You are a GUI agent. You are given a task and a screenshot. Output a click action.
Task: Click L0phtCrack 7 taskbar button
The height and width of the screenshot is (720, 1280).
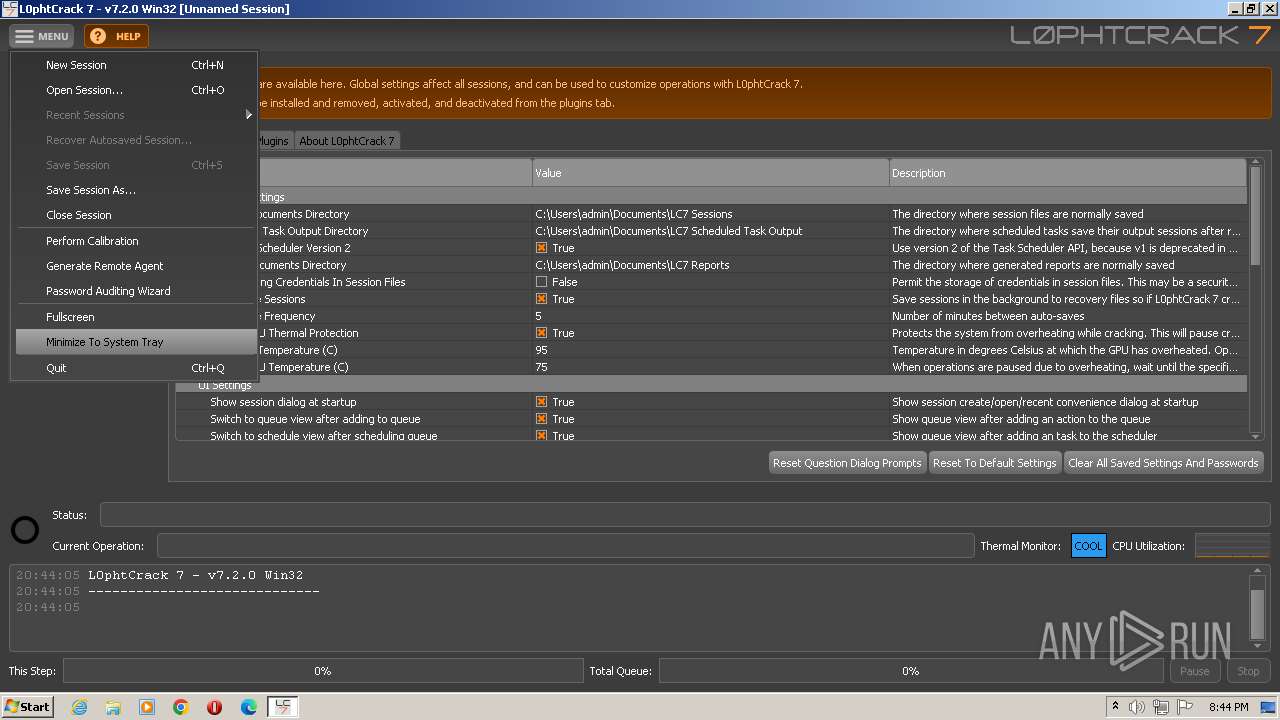pyautogui.click(x=283, y=707)
